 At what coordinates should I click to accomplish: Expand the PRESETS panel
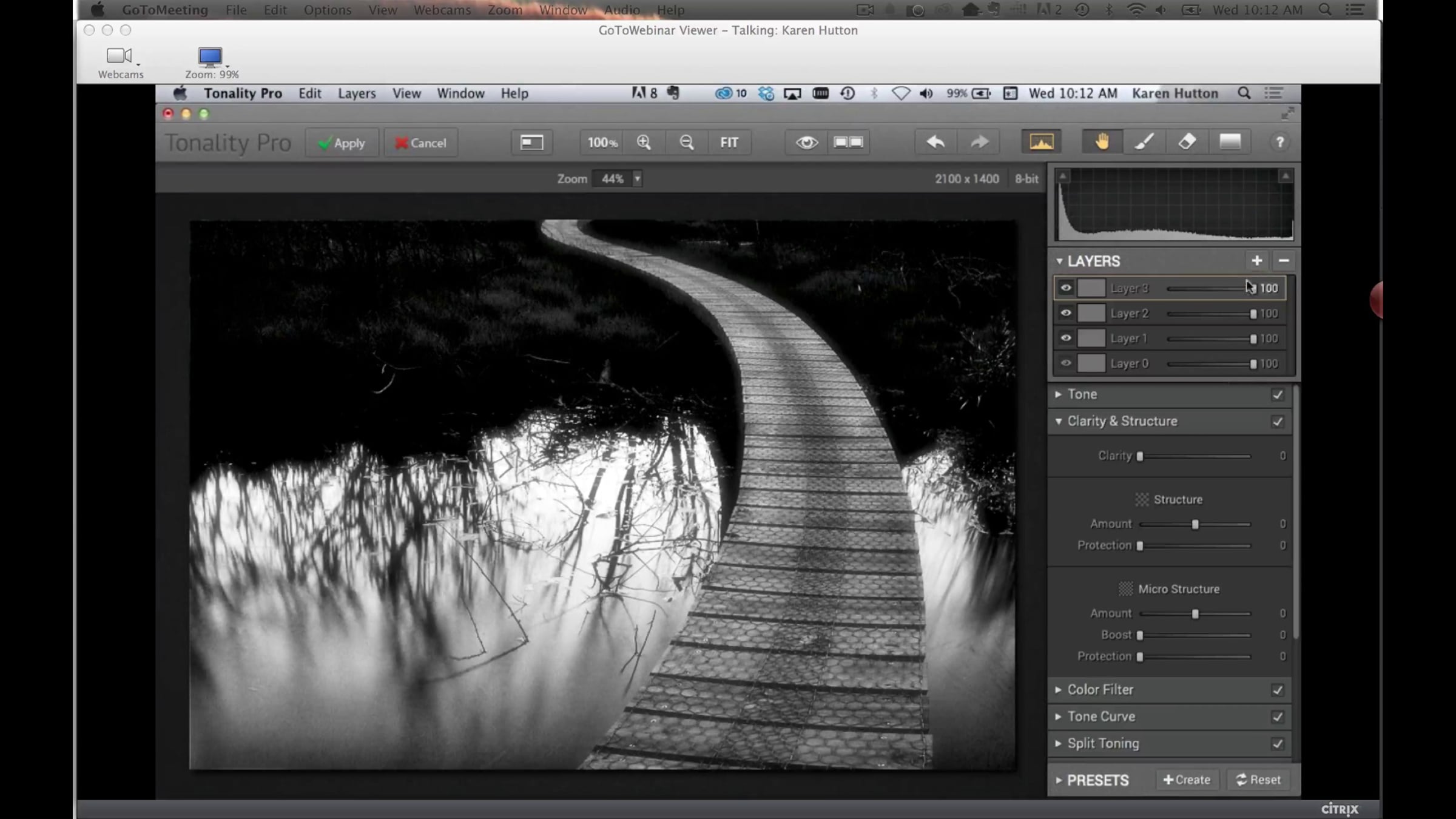pyautogui.click(x=1059, y=780)
